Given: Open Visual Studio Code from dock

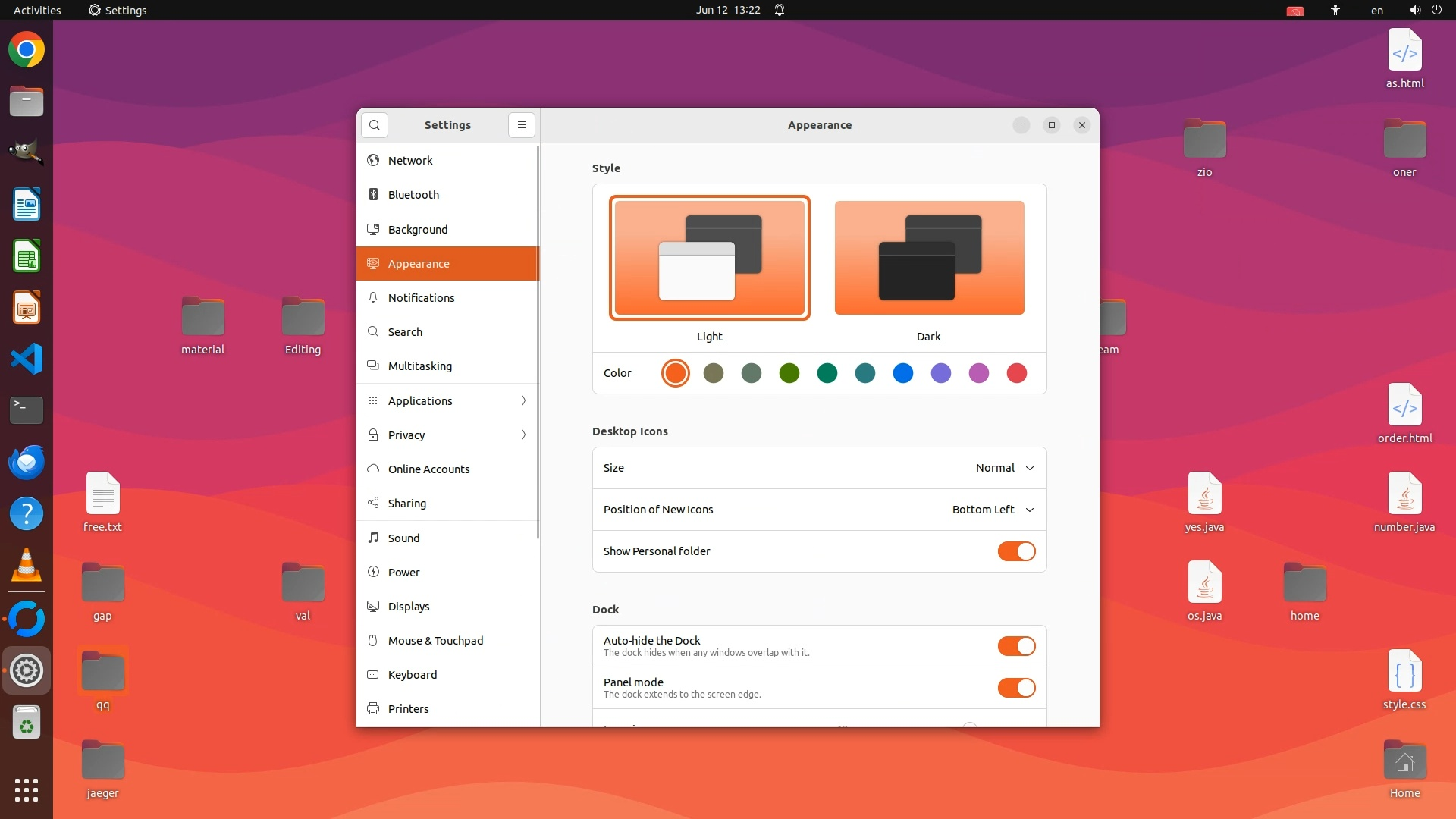Looking at the screenshot, I should [x=27, y=359].
